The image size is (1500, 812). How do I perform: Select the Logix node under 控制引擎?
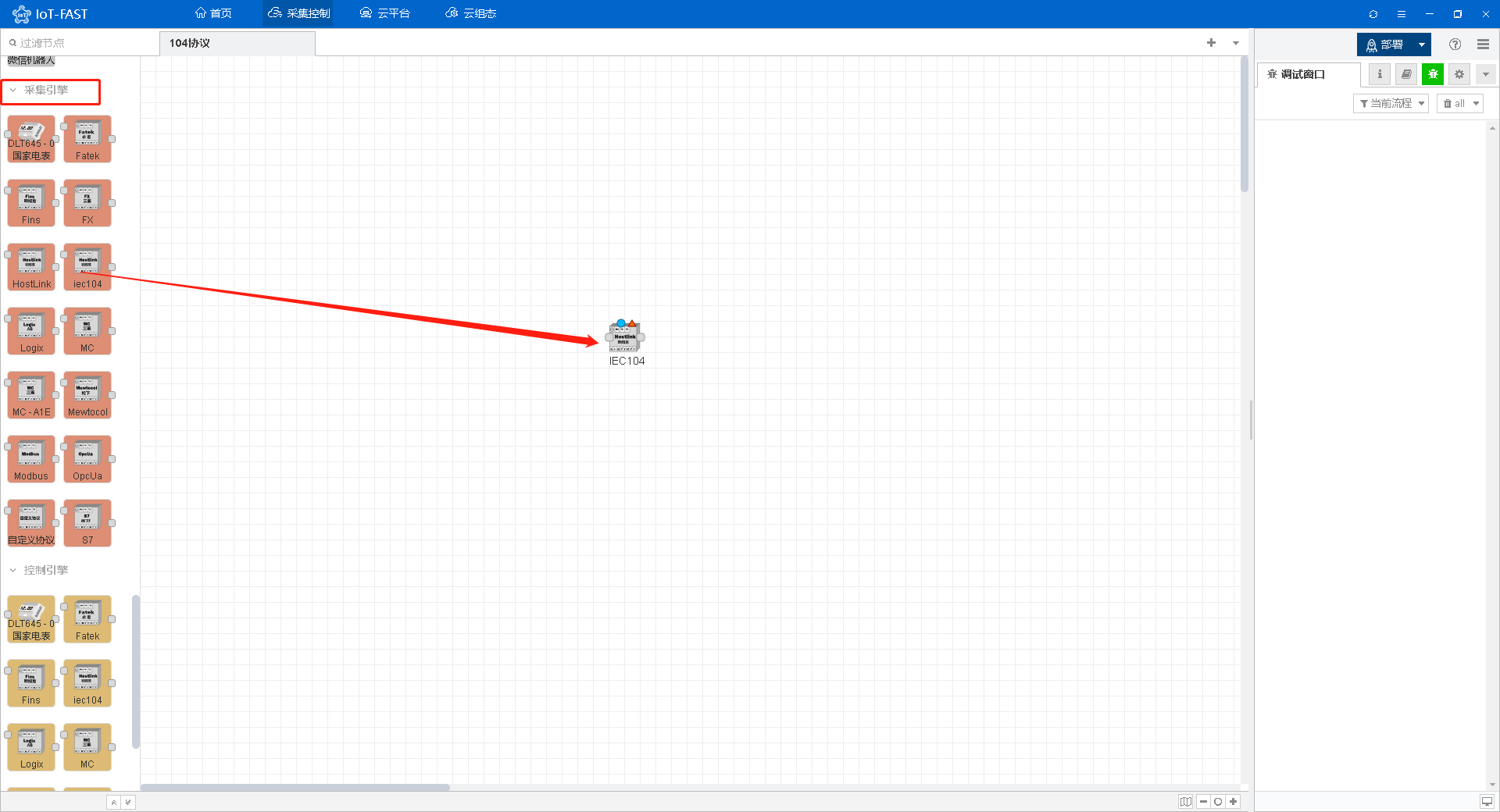pos(31,747)
